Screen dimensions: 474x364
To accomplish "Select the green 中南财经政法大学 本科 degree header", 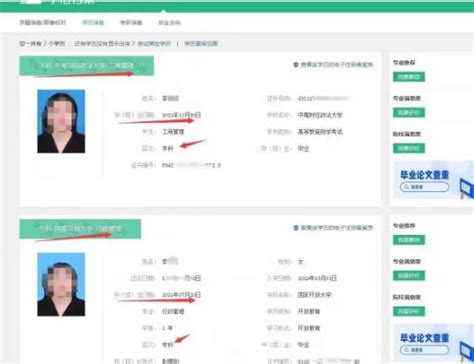I will coord(87,66).
